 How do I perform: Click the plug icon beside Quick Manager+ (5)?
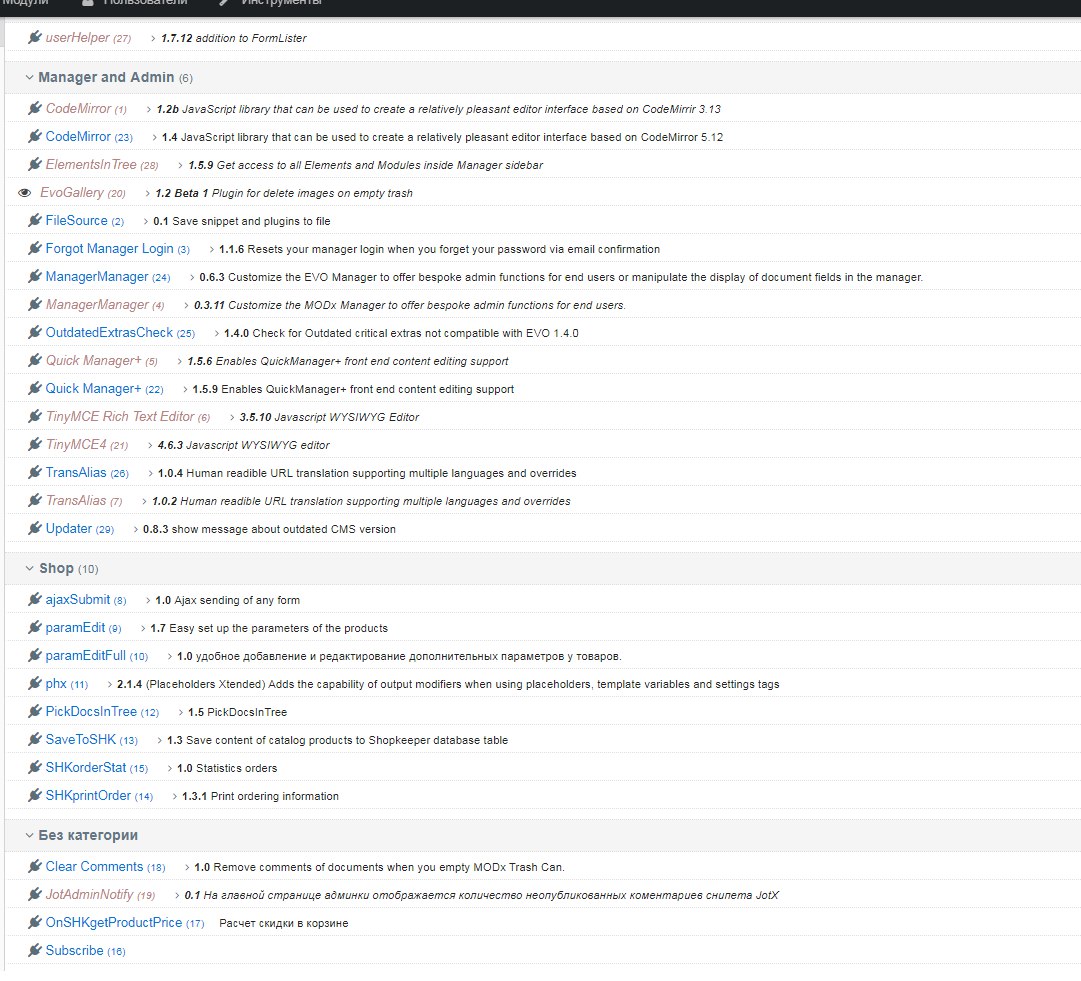34,361
